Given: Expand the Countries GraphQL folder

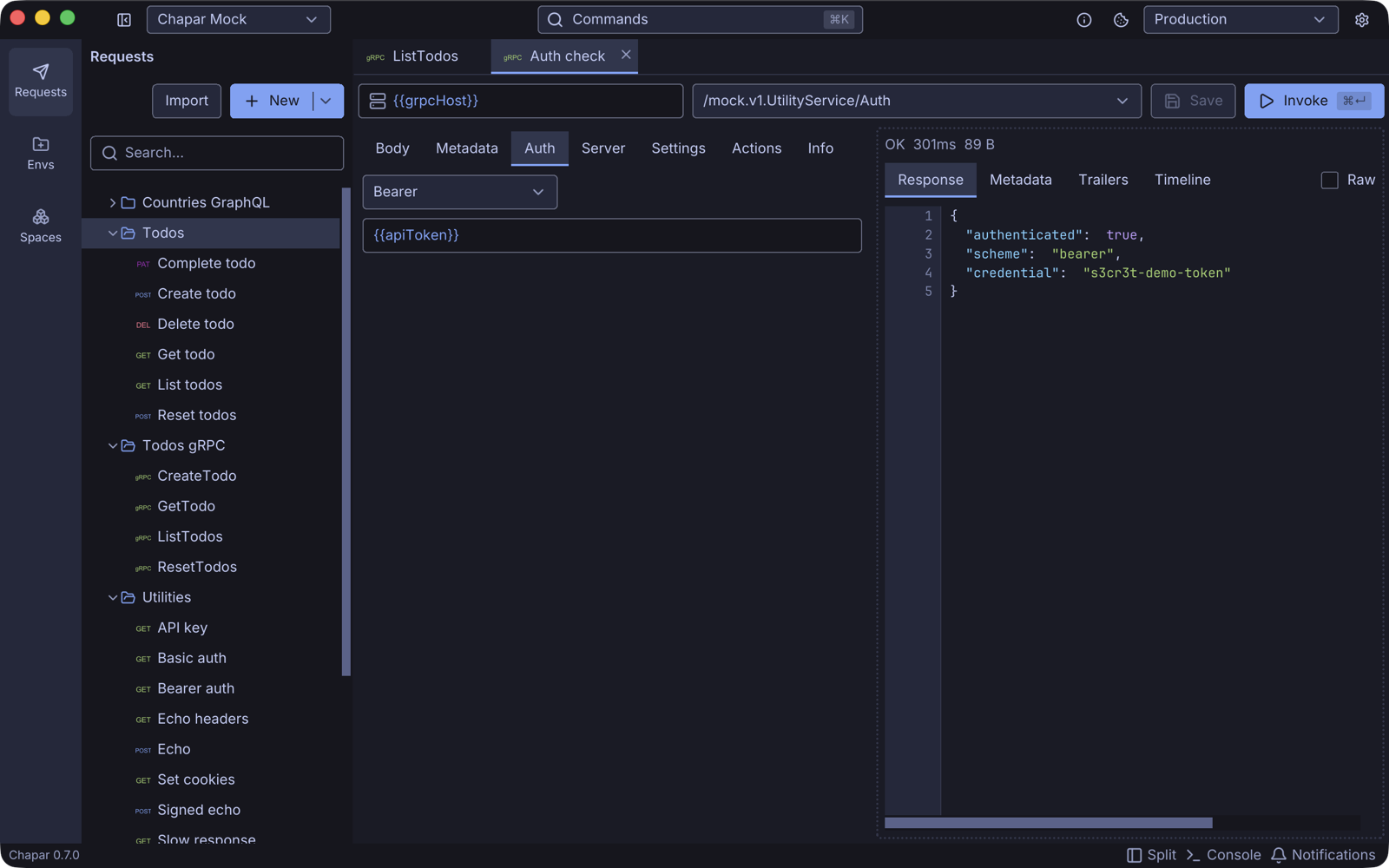Looking at the screenshot, I should pyautogui.click(x=112, y=202).
